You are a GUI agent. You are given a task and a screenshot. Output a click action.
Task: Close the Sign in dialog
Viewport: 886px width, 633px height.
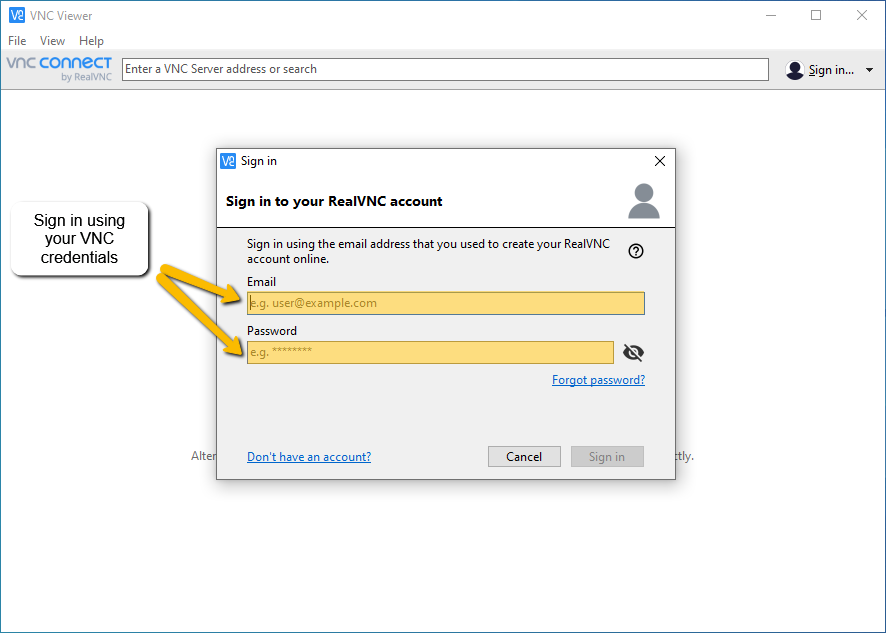(x=659, y=161)
